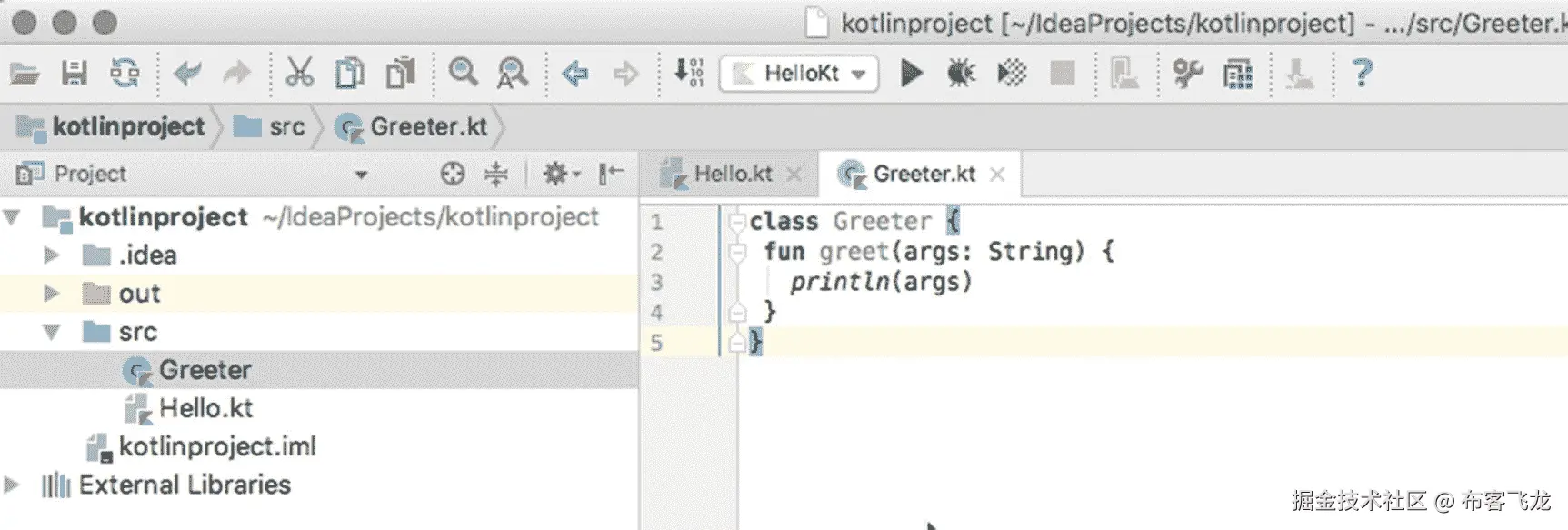1568x530 pixels.
Task: Click the greet function name in code
Action: pyautogui.click(x=854, y=252)
